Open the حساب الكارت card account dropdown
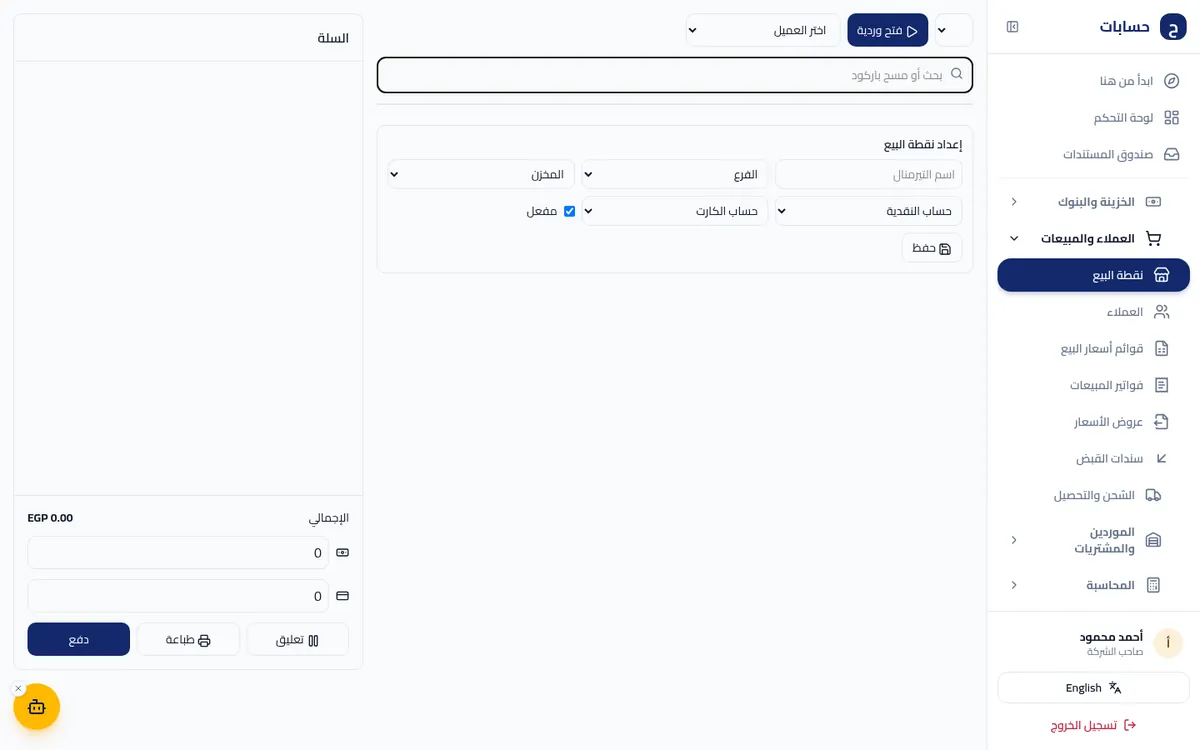The width and height of the screenshot is (1200, 750). tap(675, 211)
